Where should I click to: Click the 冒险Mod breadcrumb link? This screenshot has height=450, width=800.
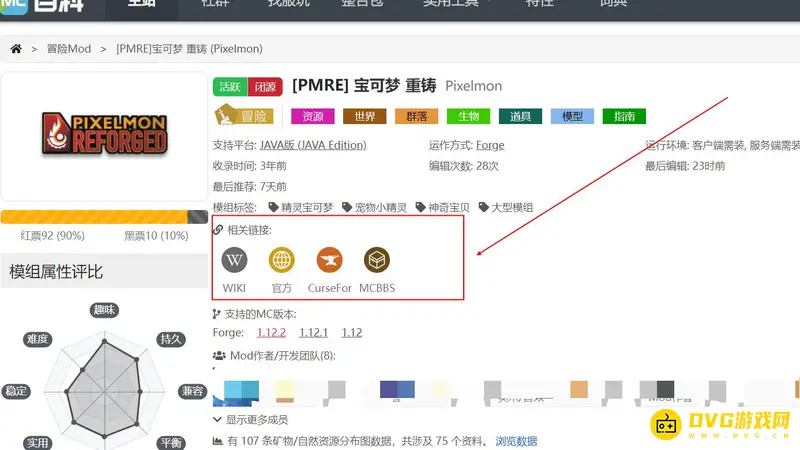(x=69, y=48)
